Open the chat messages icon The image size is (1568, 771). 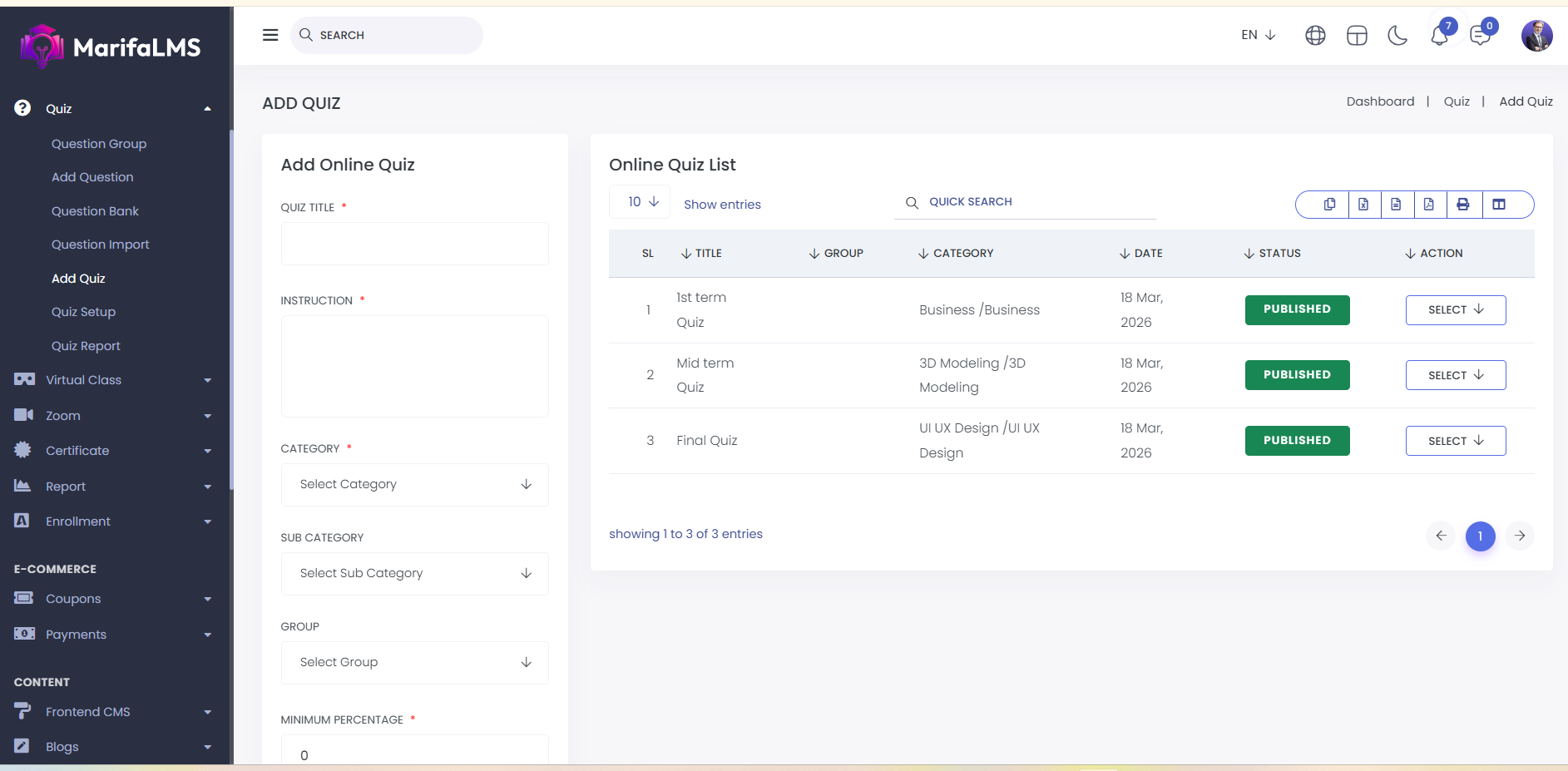[x=1480, y=37]
